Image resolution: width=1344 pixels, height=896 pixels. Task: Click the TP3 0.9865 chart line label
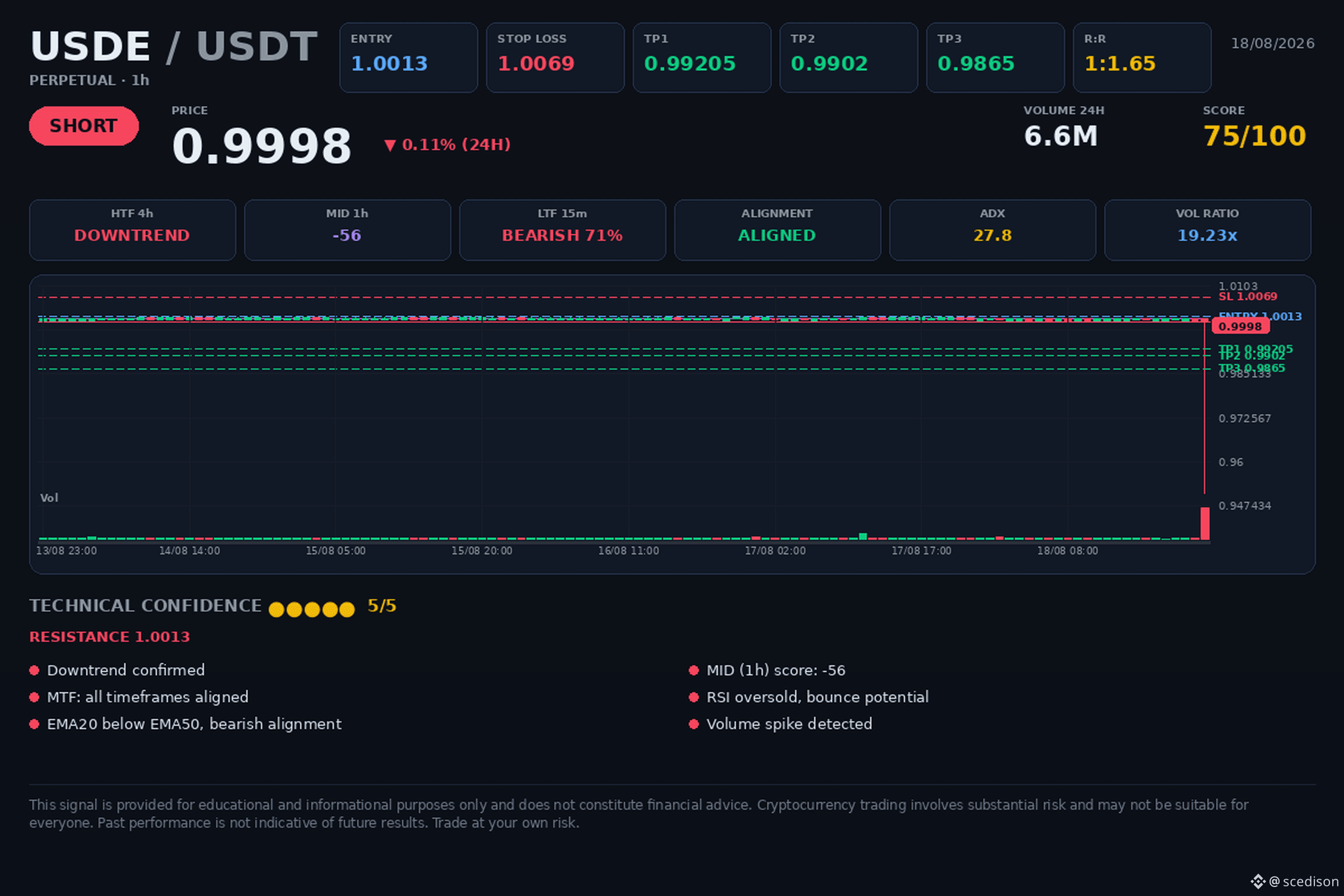[1252, 368]
